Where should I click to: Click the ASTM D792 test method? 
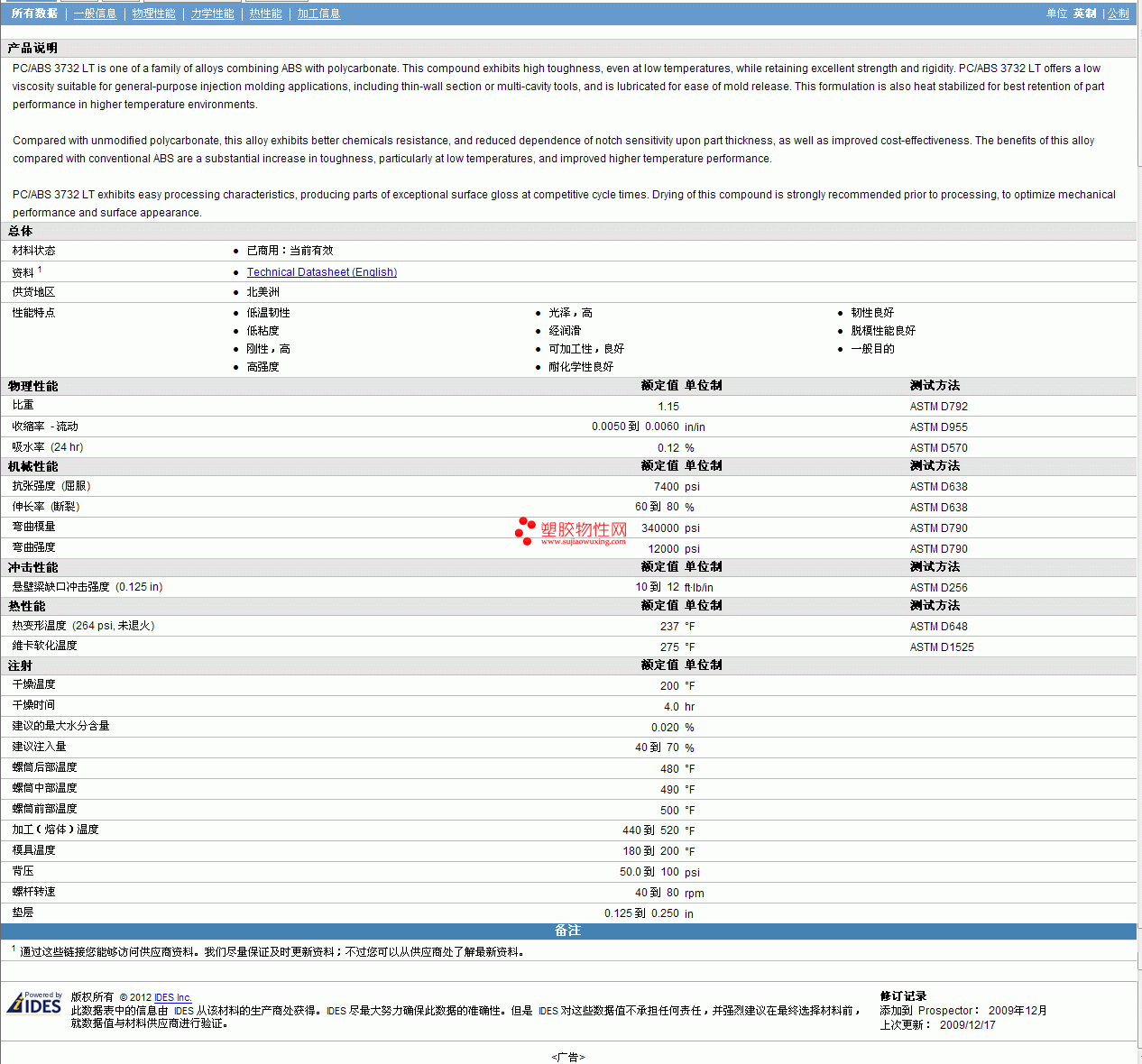(939, 407)
